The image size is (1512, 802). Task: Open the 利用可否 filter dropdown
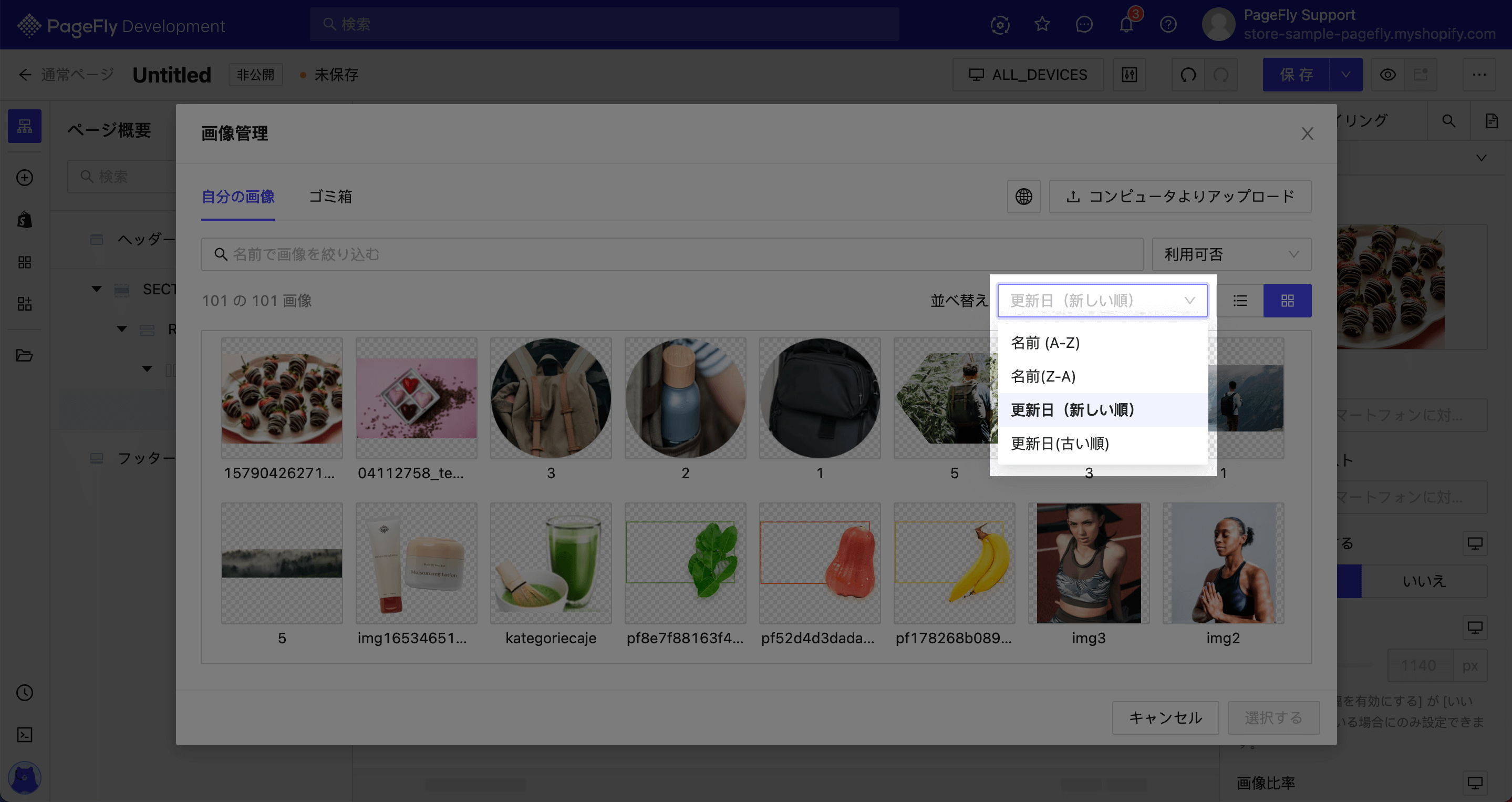tap(1231, 254)
